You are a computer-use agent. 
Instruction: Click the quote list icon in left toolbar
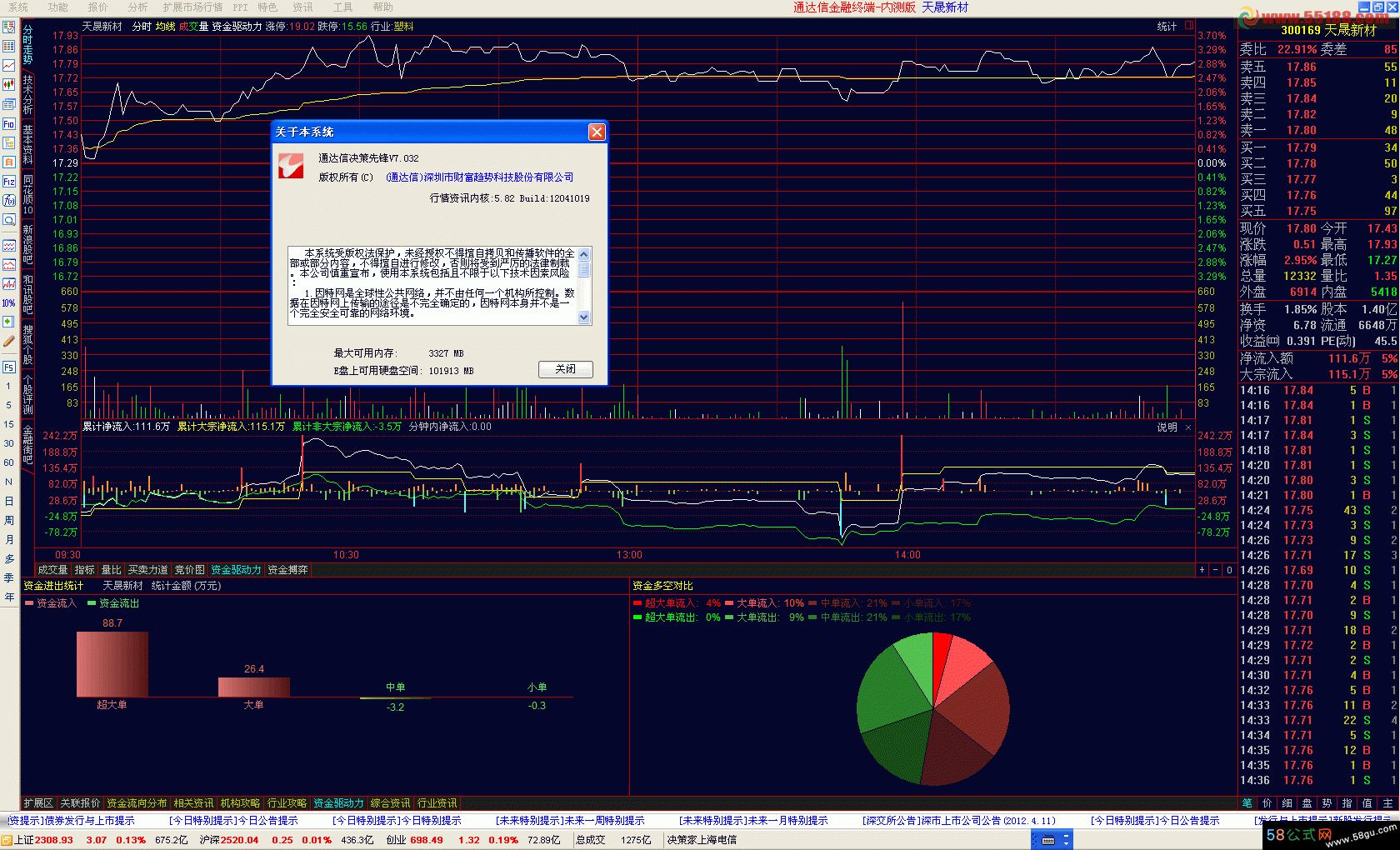9,47
